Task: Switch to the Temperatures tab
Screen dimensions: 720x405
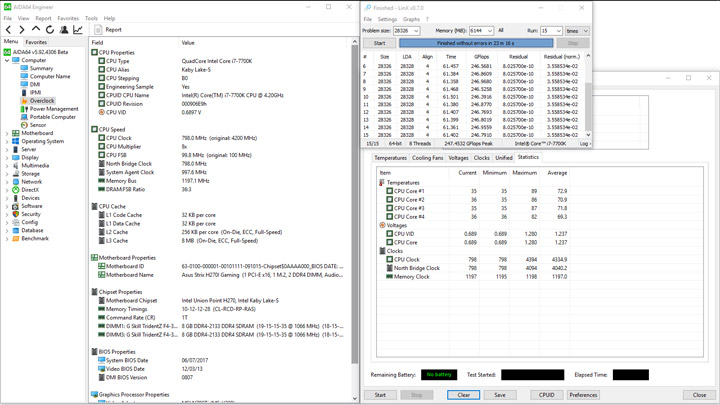Action: (x=390, y=158)
